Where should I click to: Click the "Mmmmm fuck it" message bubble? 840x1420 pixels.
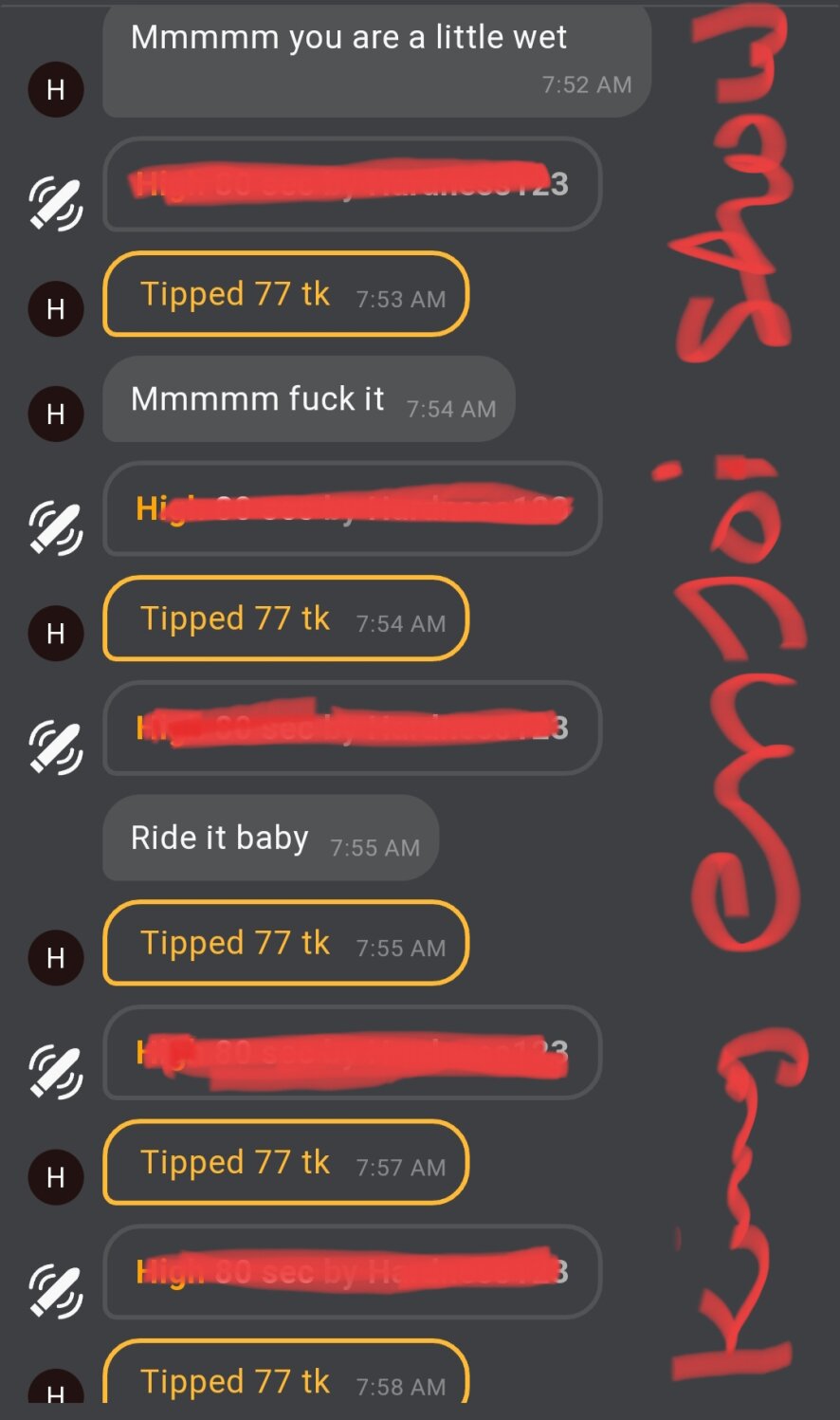[308, 399]
